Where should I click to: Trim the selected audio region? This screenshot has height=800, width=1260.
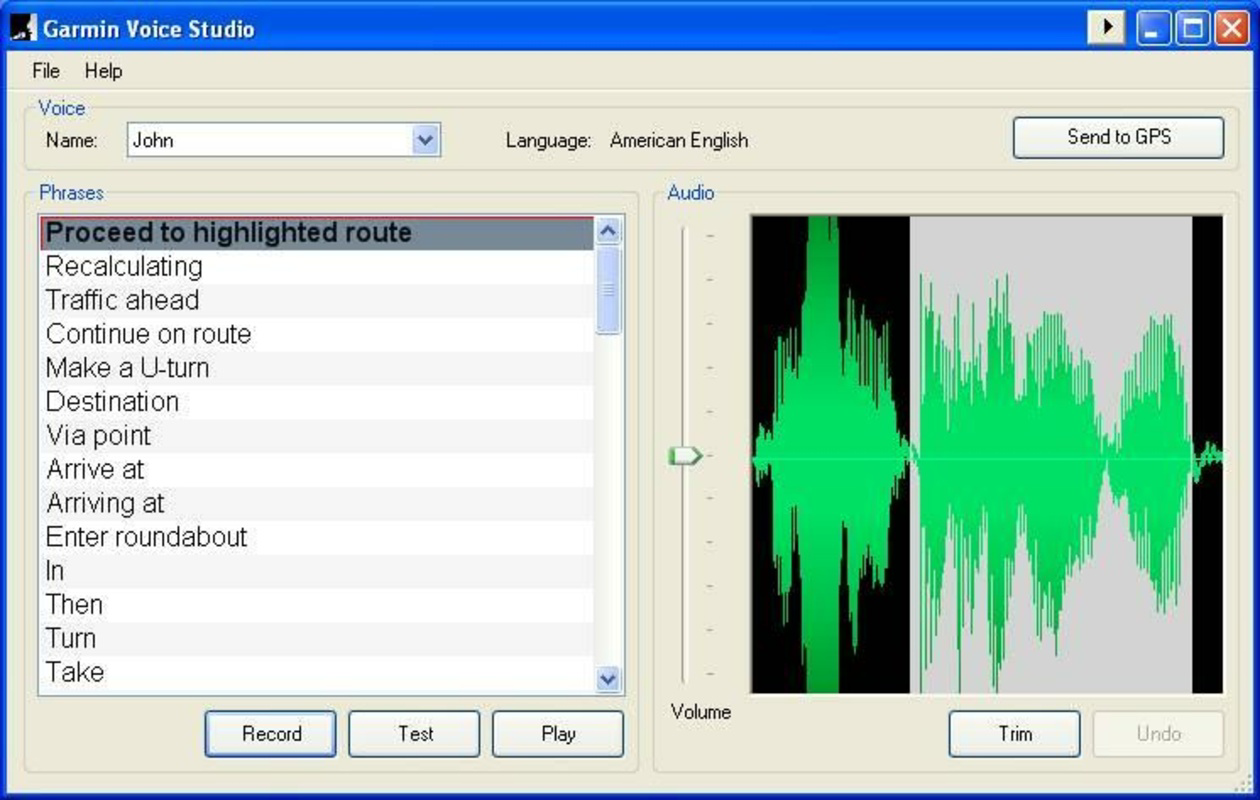(x=1014, y=733)
